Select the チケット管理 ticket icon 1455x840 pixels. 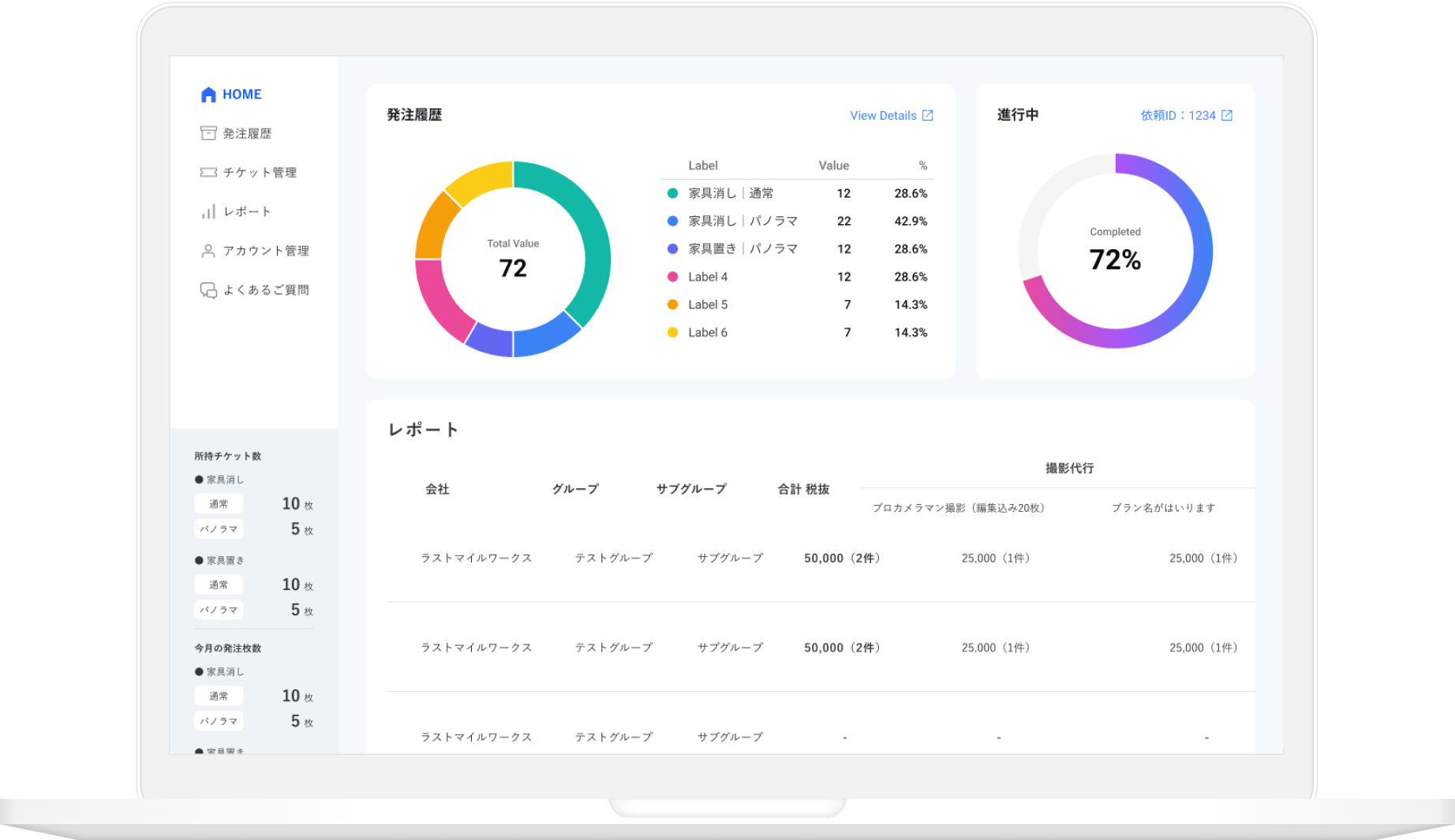tap(208, 172)
